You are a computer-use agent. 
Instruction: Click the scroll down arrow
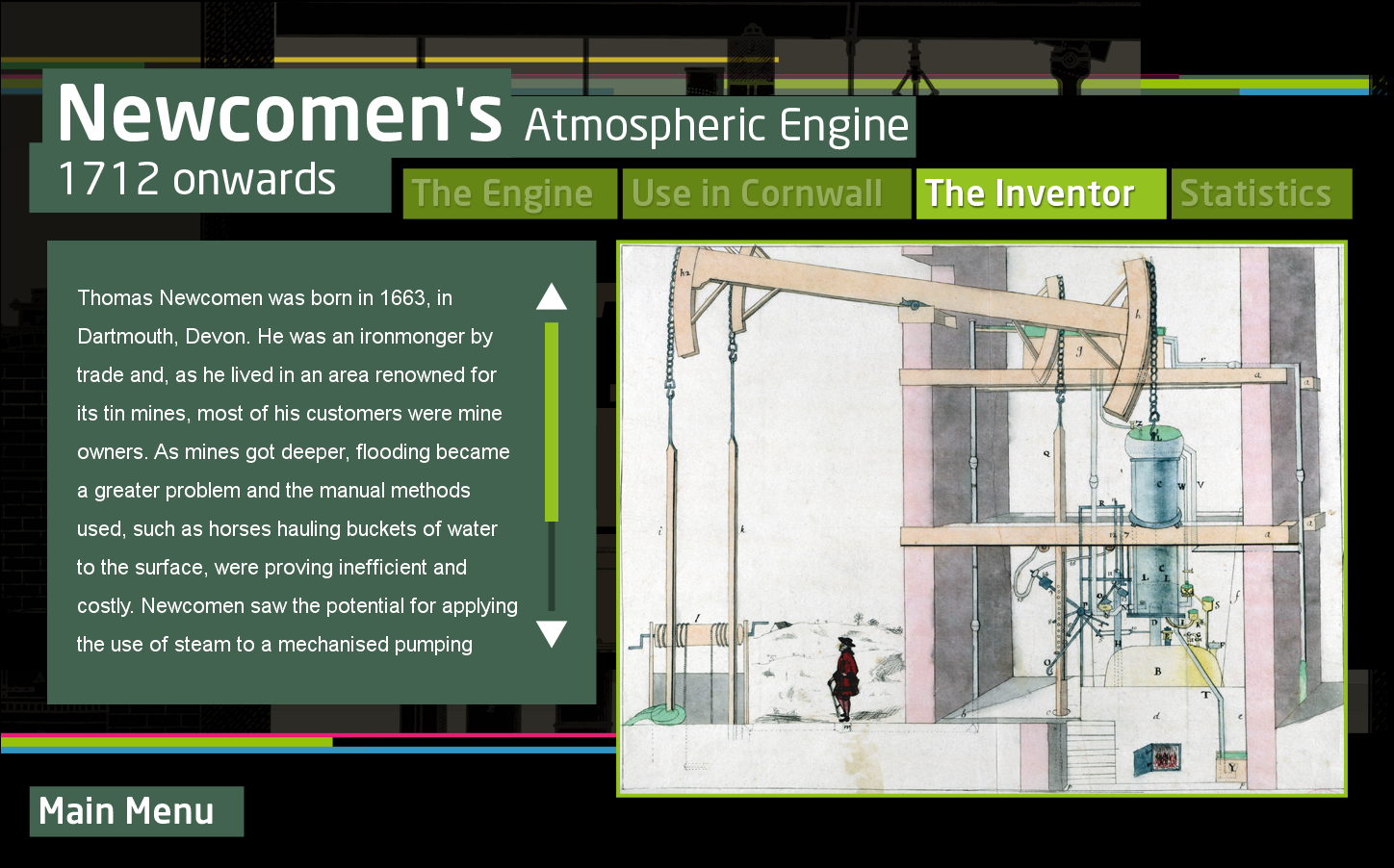552,633
